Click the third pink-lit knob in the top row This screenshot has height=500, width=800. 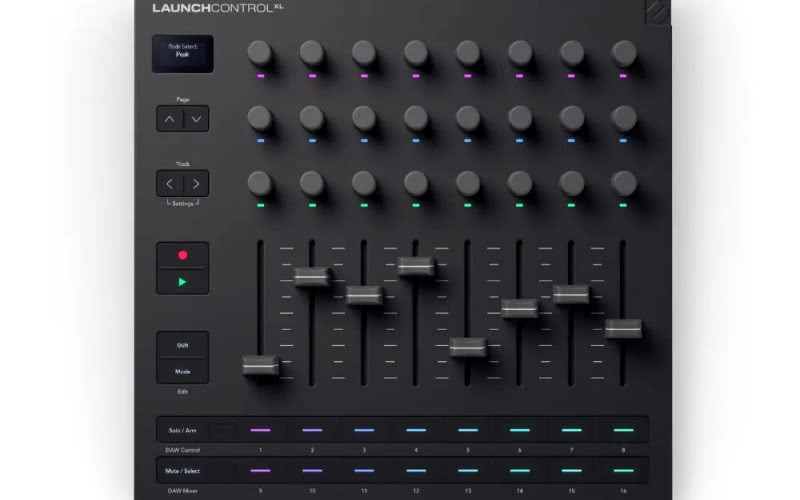[x=364, y=53]
